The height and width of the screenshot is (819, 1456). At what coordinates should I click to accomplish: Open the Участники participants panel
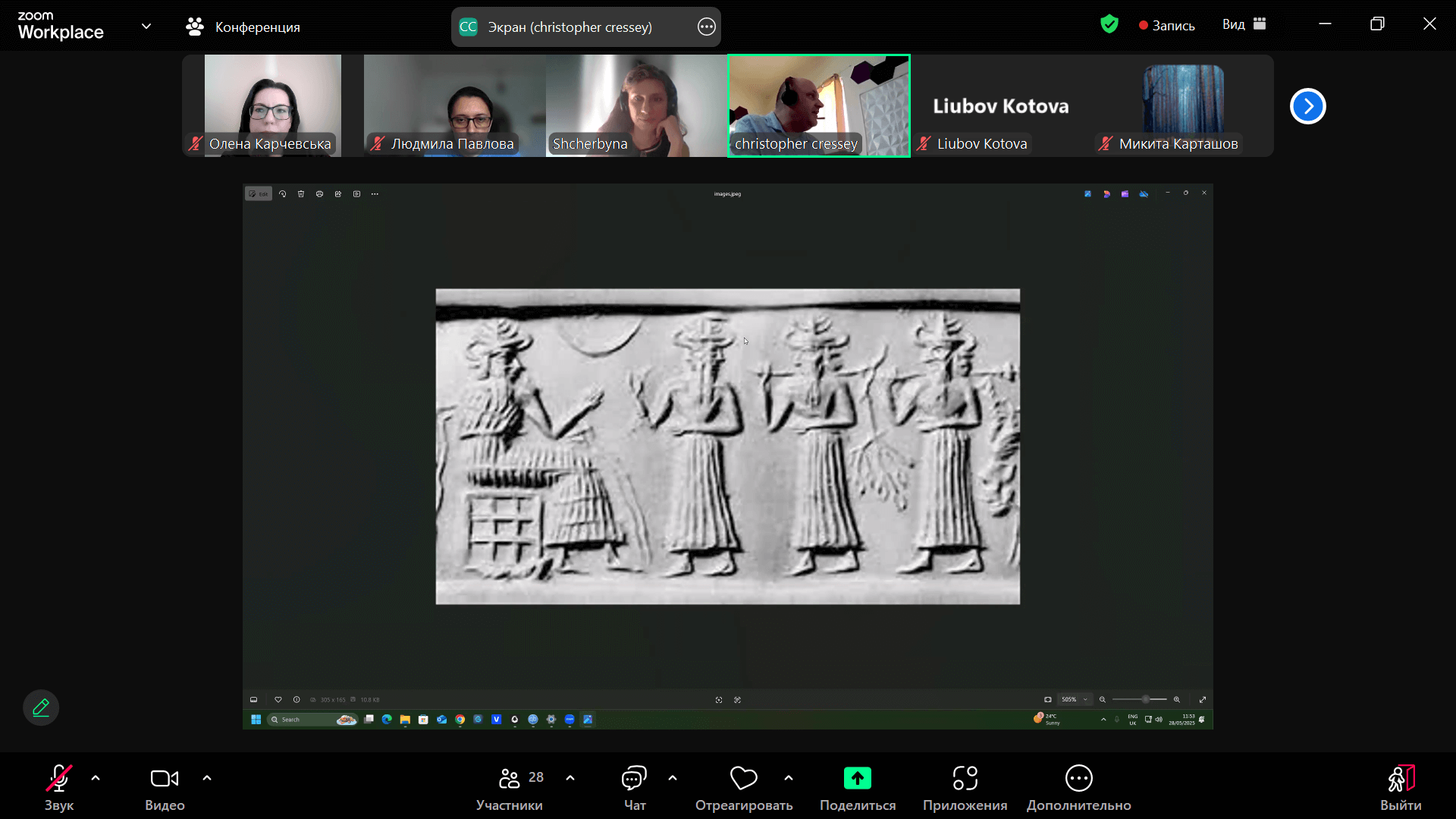pyautogui.click(x=510, y=788)
